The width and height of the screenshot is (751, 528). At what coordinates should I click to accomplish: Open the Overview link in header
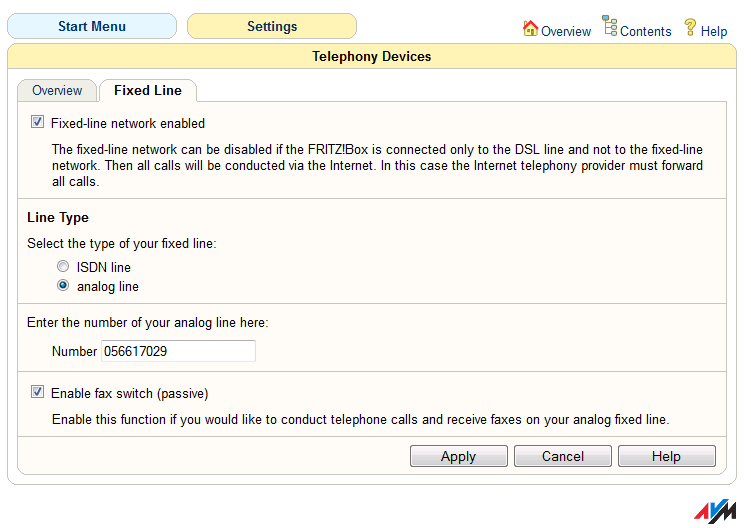pos(566,31)
